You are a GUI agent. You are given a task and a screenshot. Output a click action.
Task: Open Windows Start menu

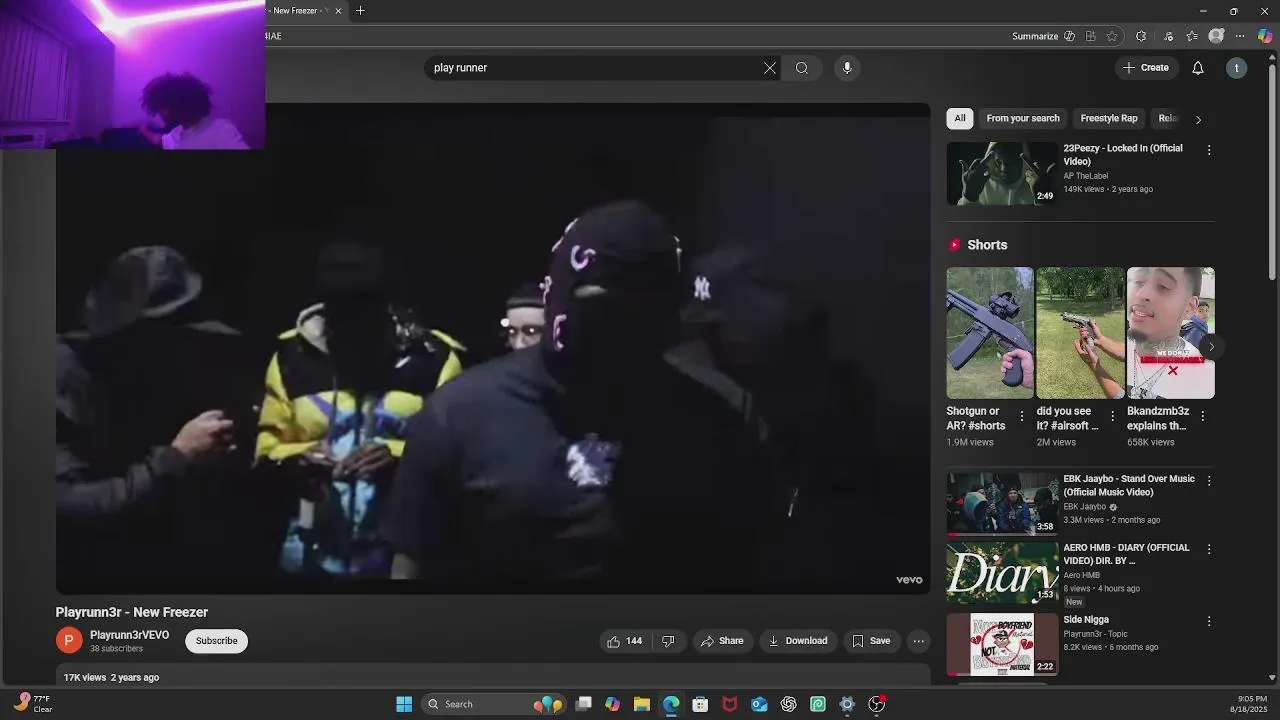(404, 704)
